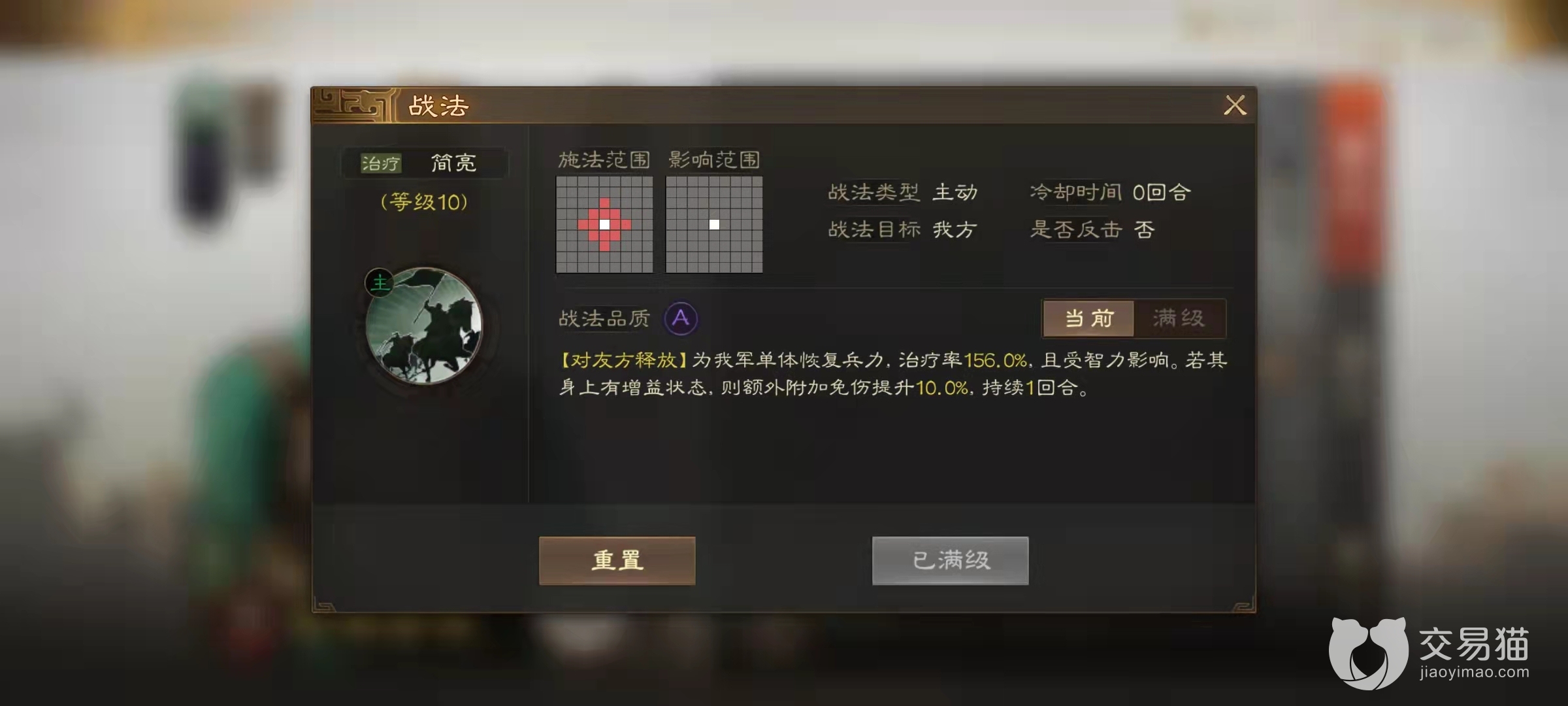The height and width of the screenshot is (706, 1568).
Task: Click the 冷却时间 0回合 value
Action: click(x=1162, y=192)
